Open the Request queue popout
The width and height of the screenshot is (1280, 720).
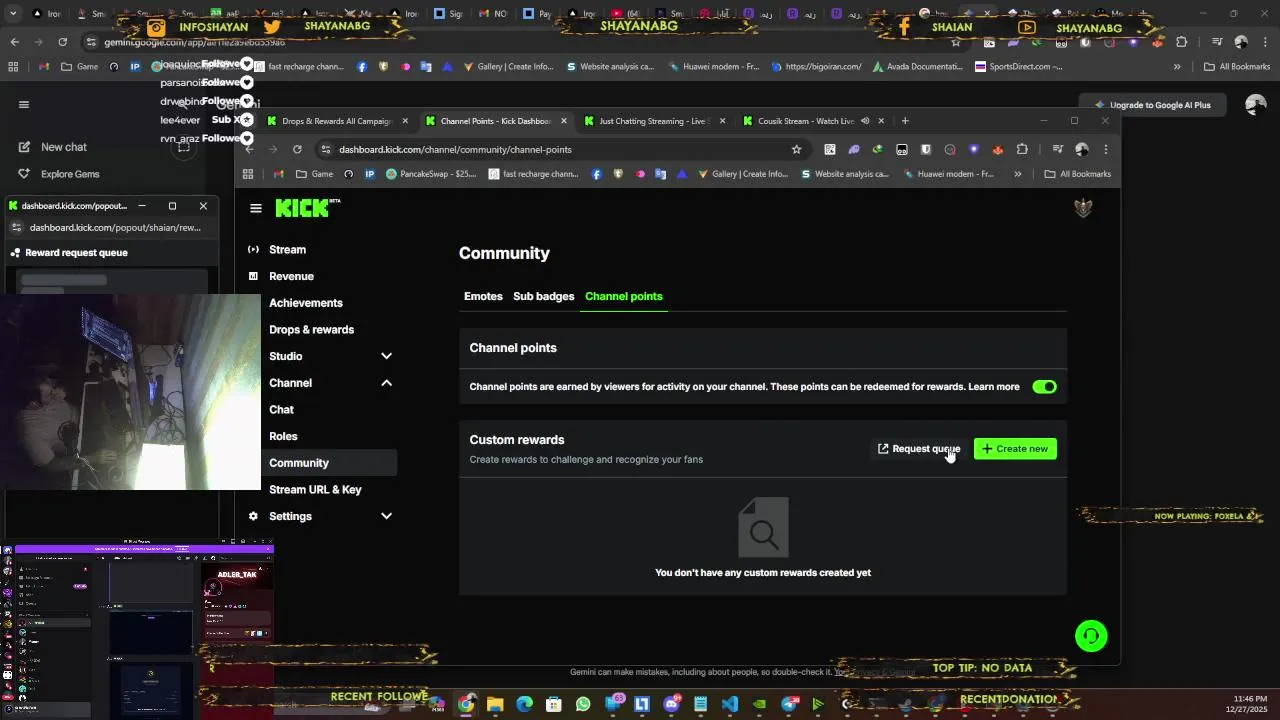[919, 449]
